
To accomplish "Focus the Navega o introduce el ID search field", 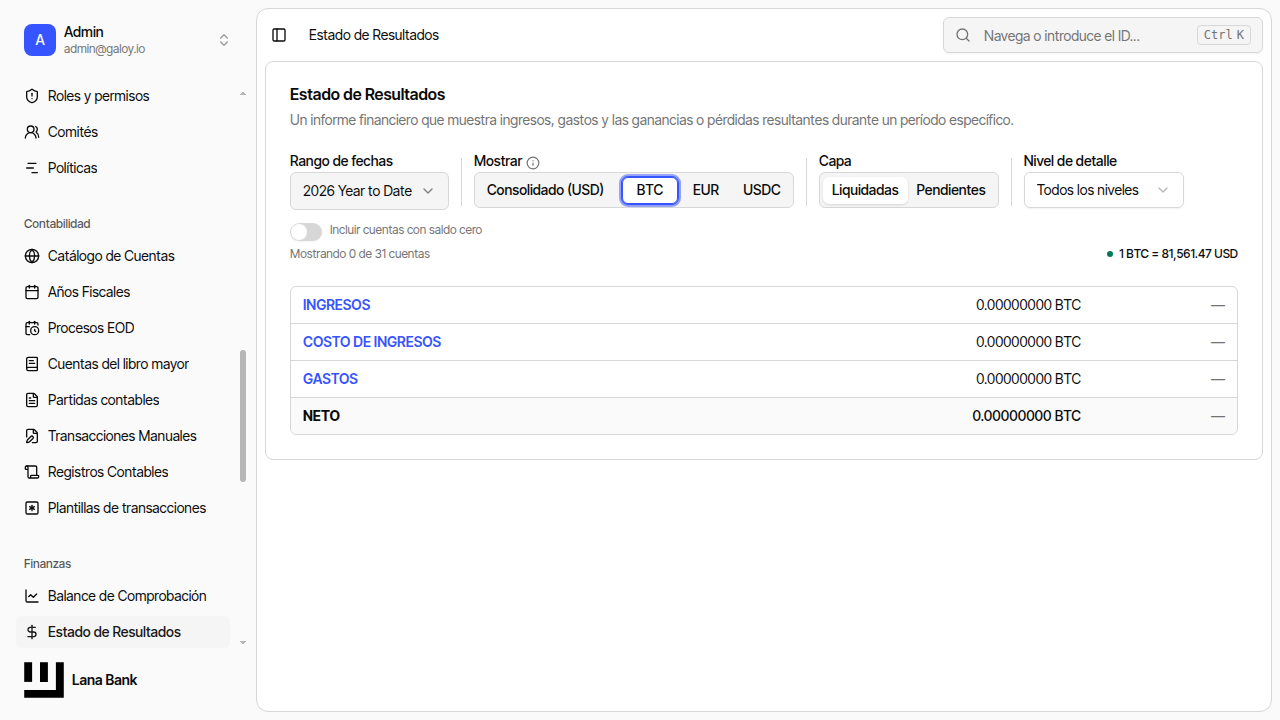I will click(1102, 35).
